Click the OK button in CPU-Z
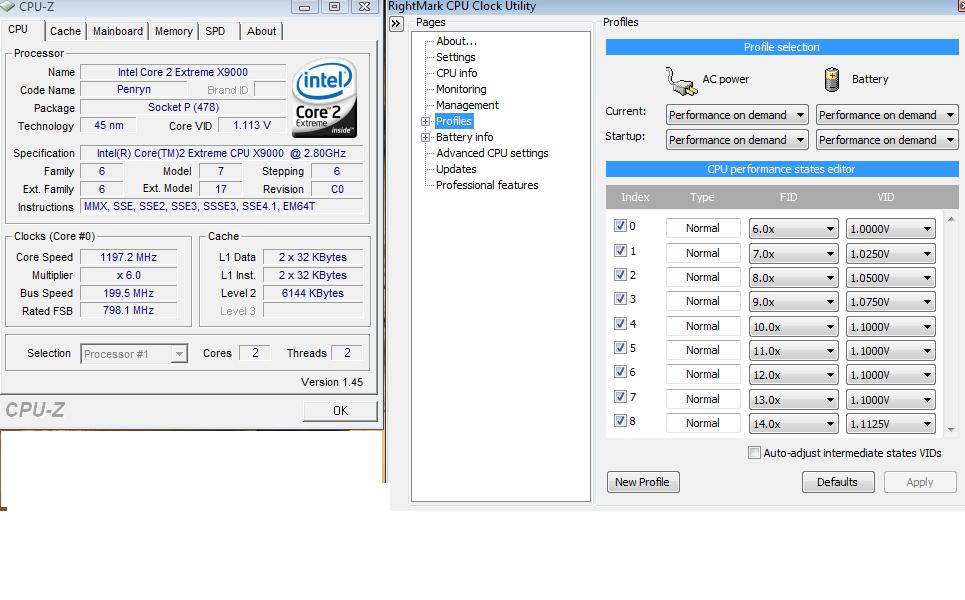 point(340,410)
